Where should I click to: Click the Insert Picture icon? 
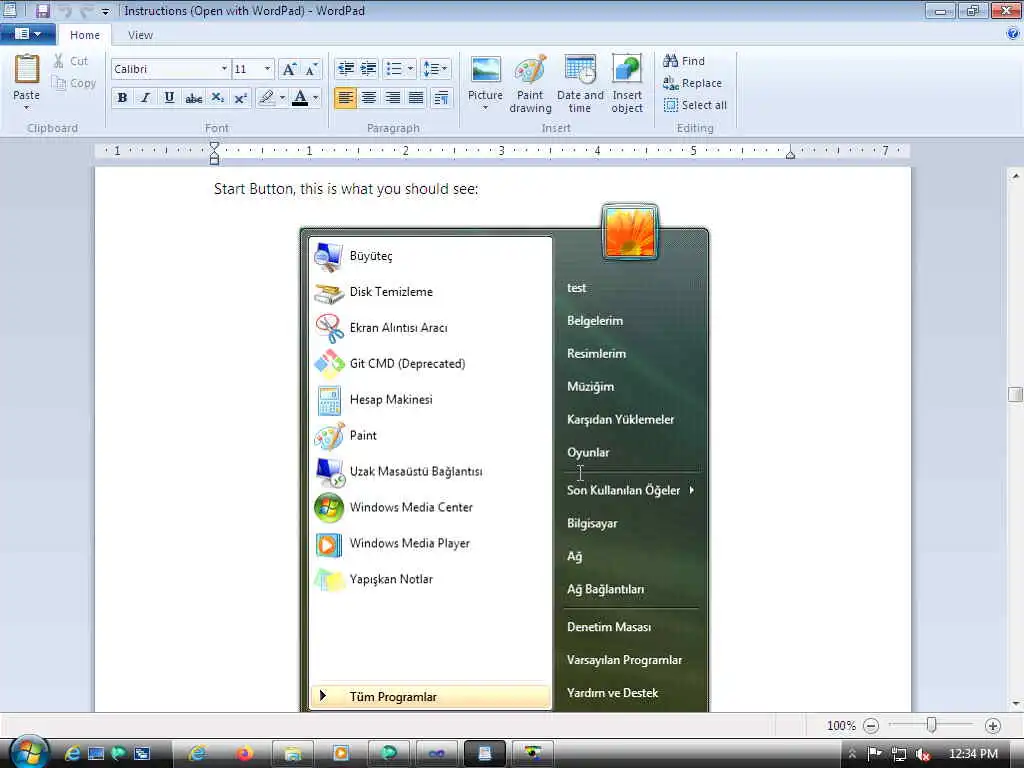coord(485,71)
